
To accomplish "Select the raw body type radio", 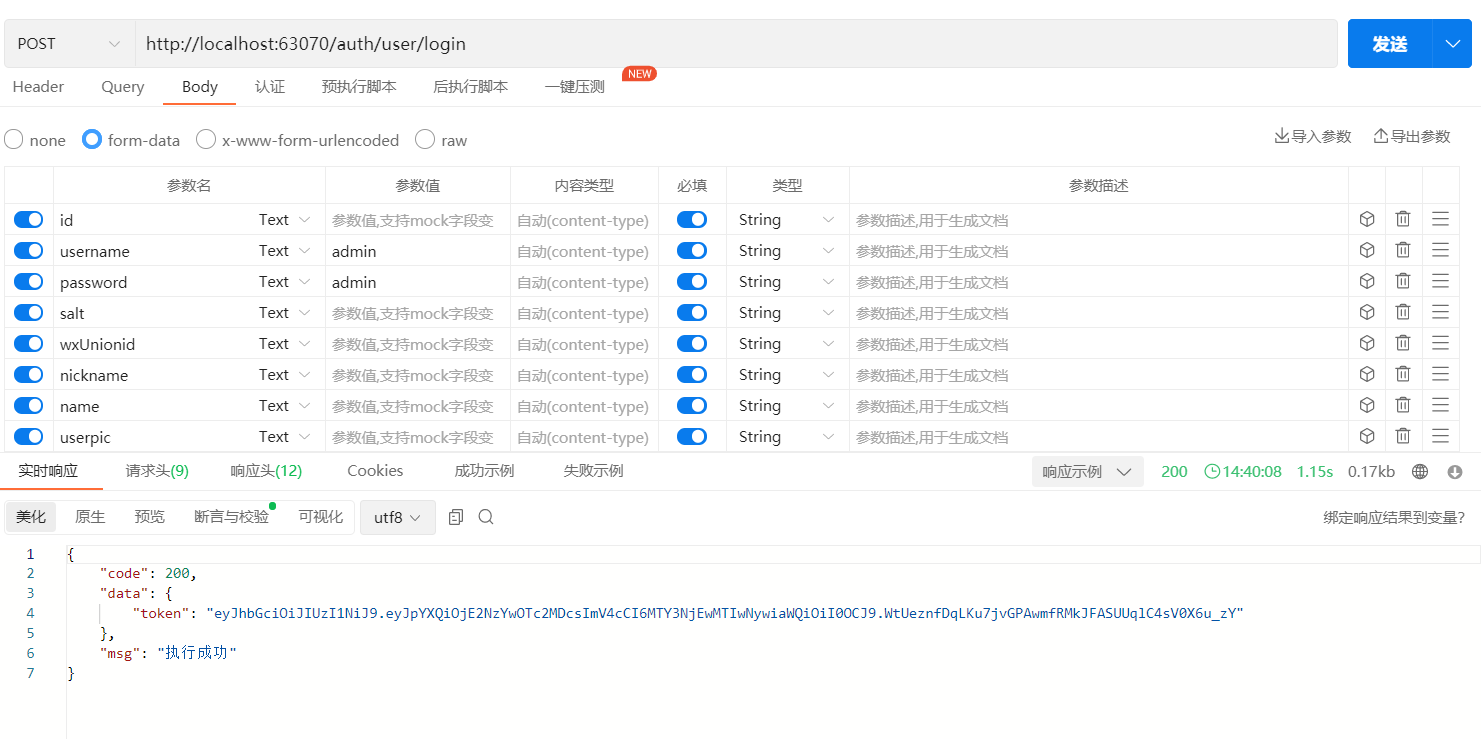I will click(425, 139).
